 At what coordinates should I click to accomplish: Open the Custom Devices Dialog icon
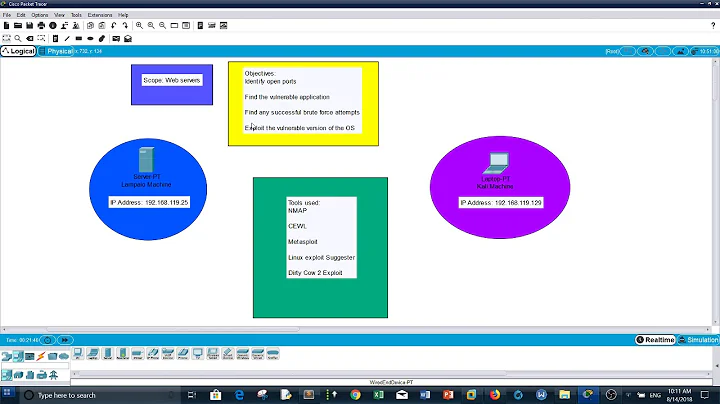tap(186, 26)
